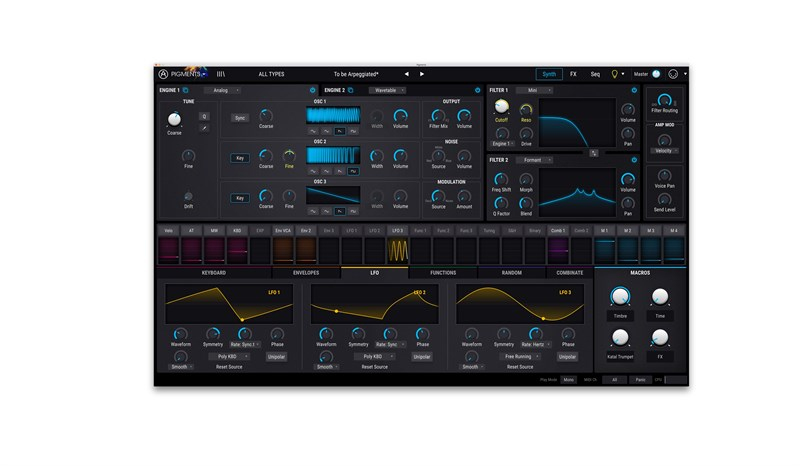Select first sine waveform icon for OSC 1
This screenshot has height=466, width=800.
tap(313, 132)
